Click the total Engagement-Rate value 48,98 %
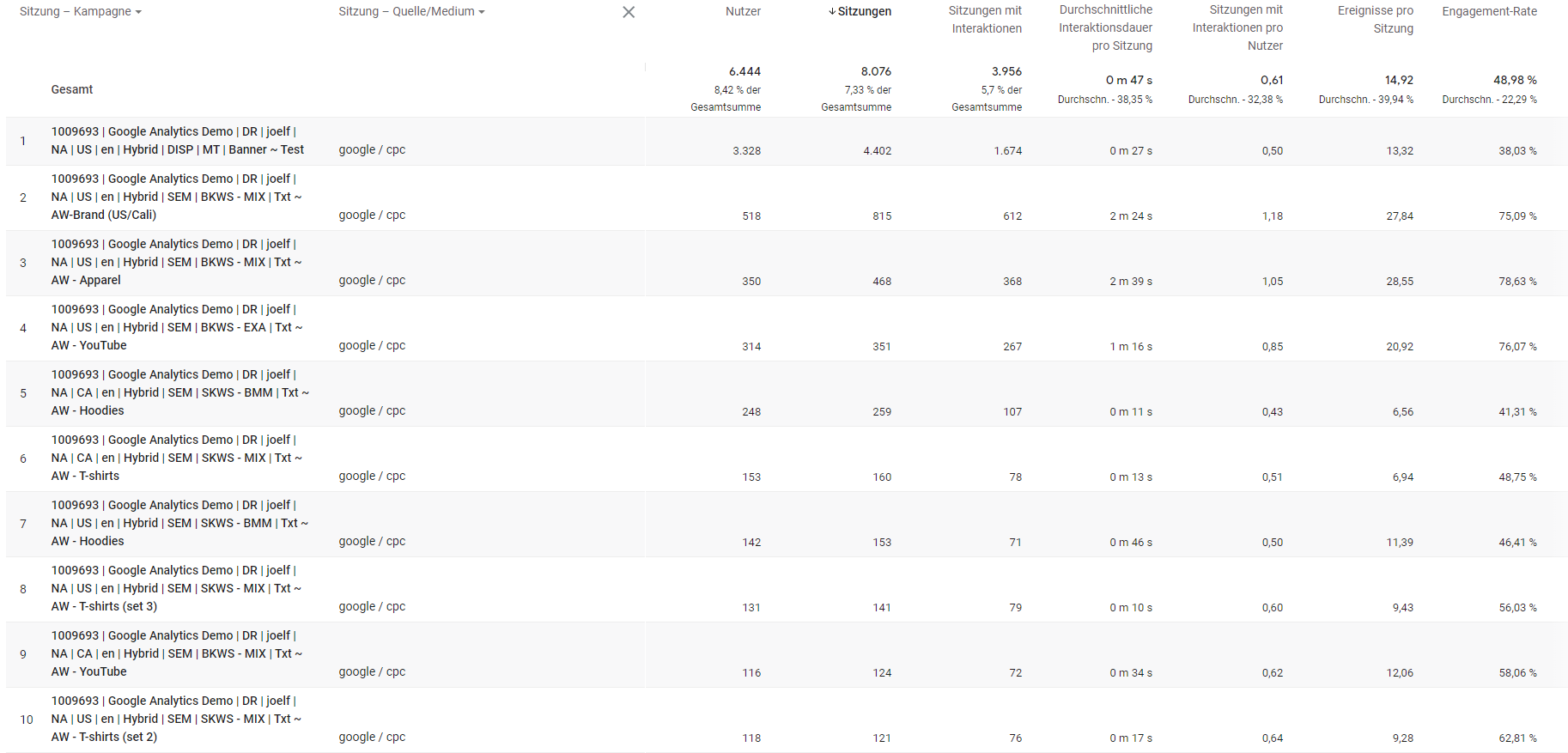The image size is (1568, 753). tap(1515, 80)
